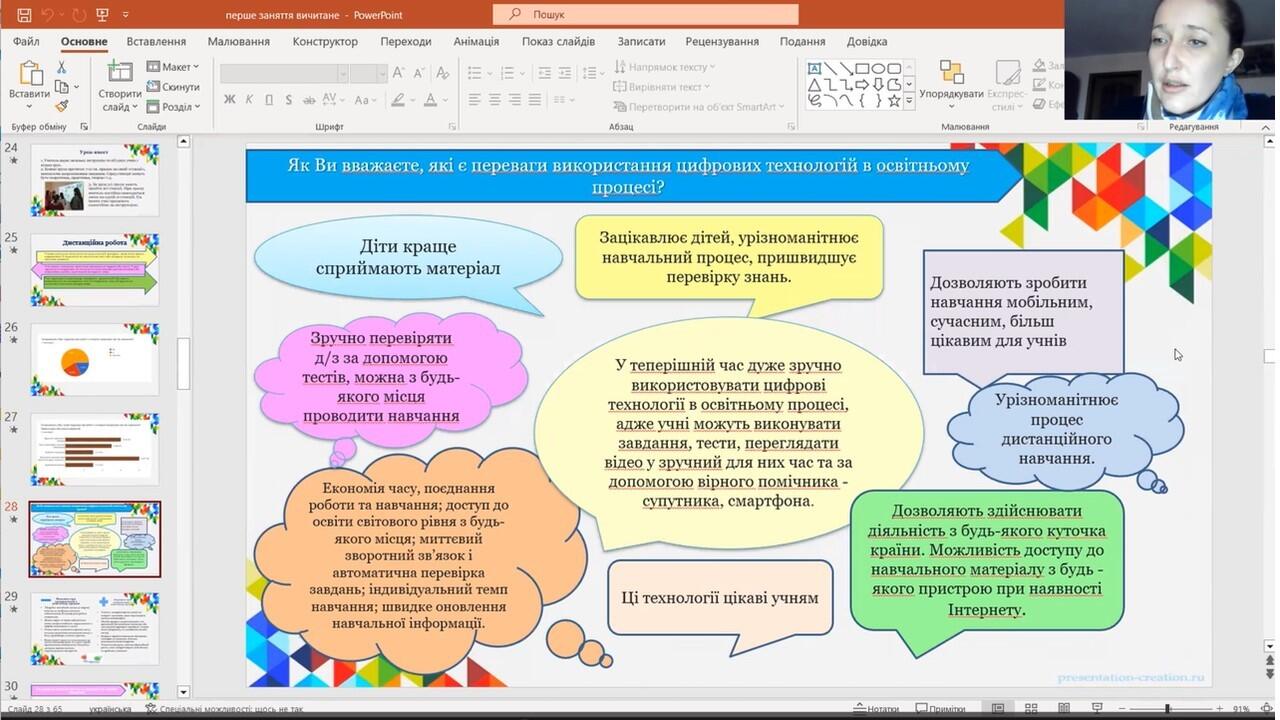Open the Файл menu
This screenshot has height=720, width=1280.
coord(27,42)
